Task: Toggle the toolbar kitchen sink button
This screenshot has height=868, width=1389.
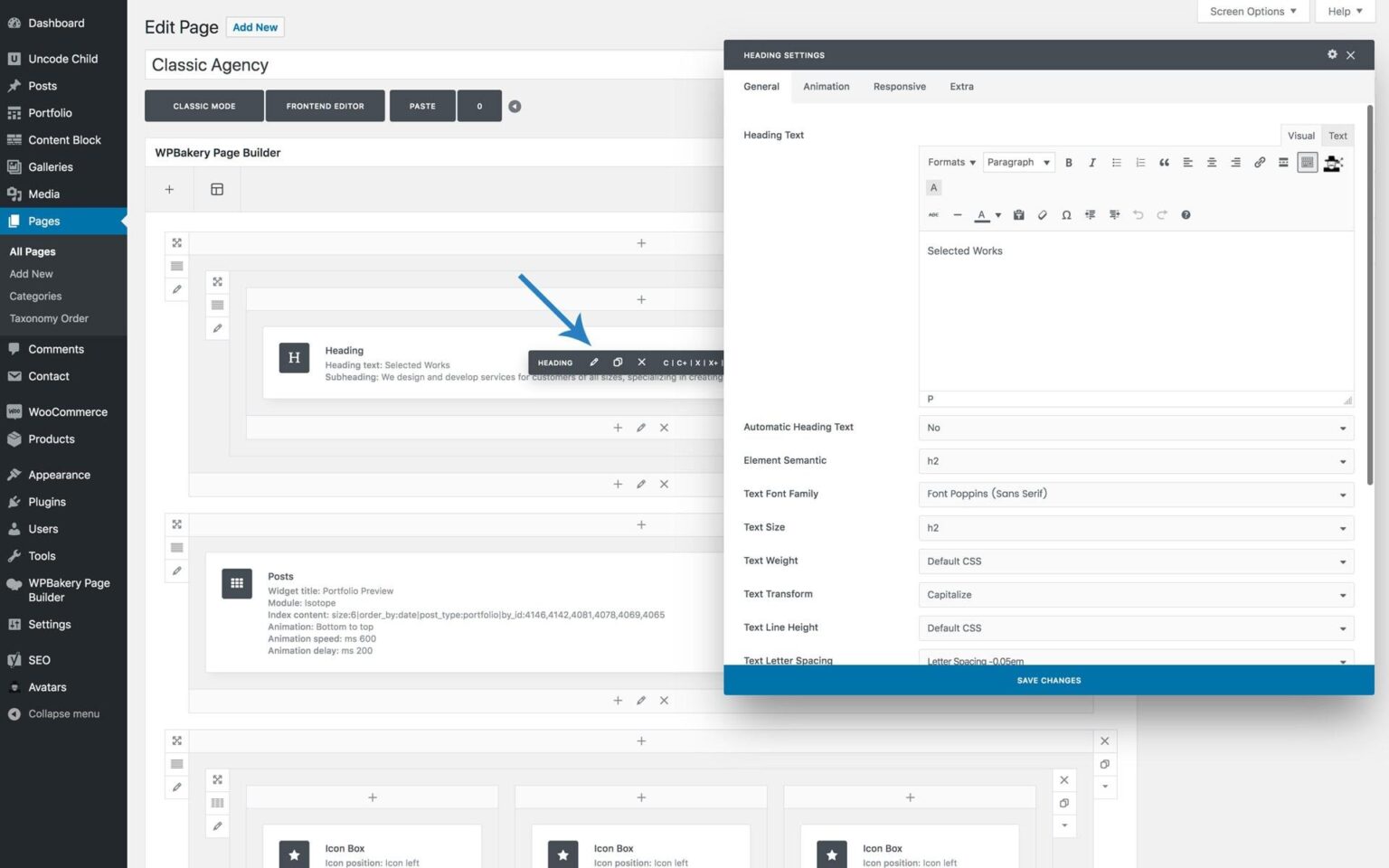Action: [x=1307, y=163]
